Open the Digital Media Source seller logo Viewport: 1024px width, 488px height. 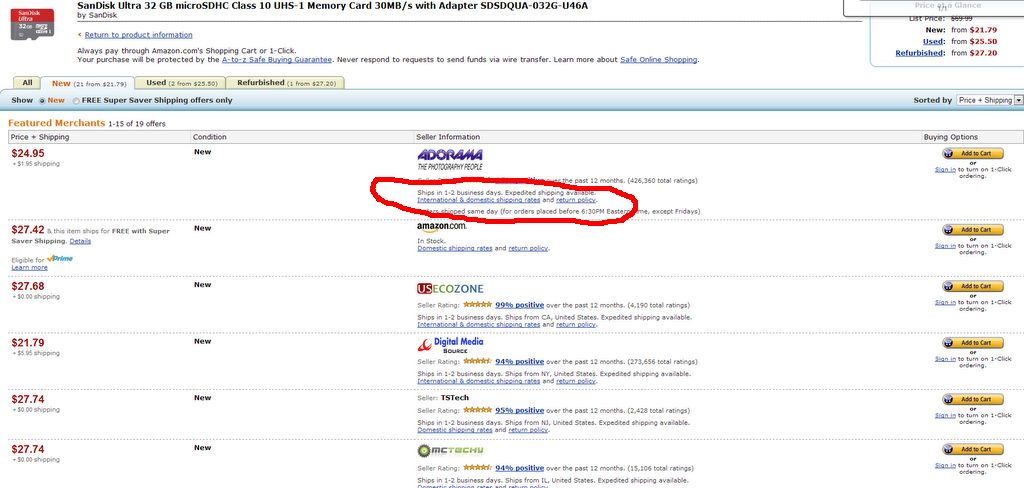450,345
